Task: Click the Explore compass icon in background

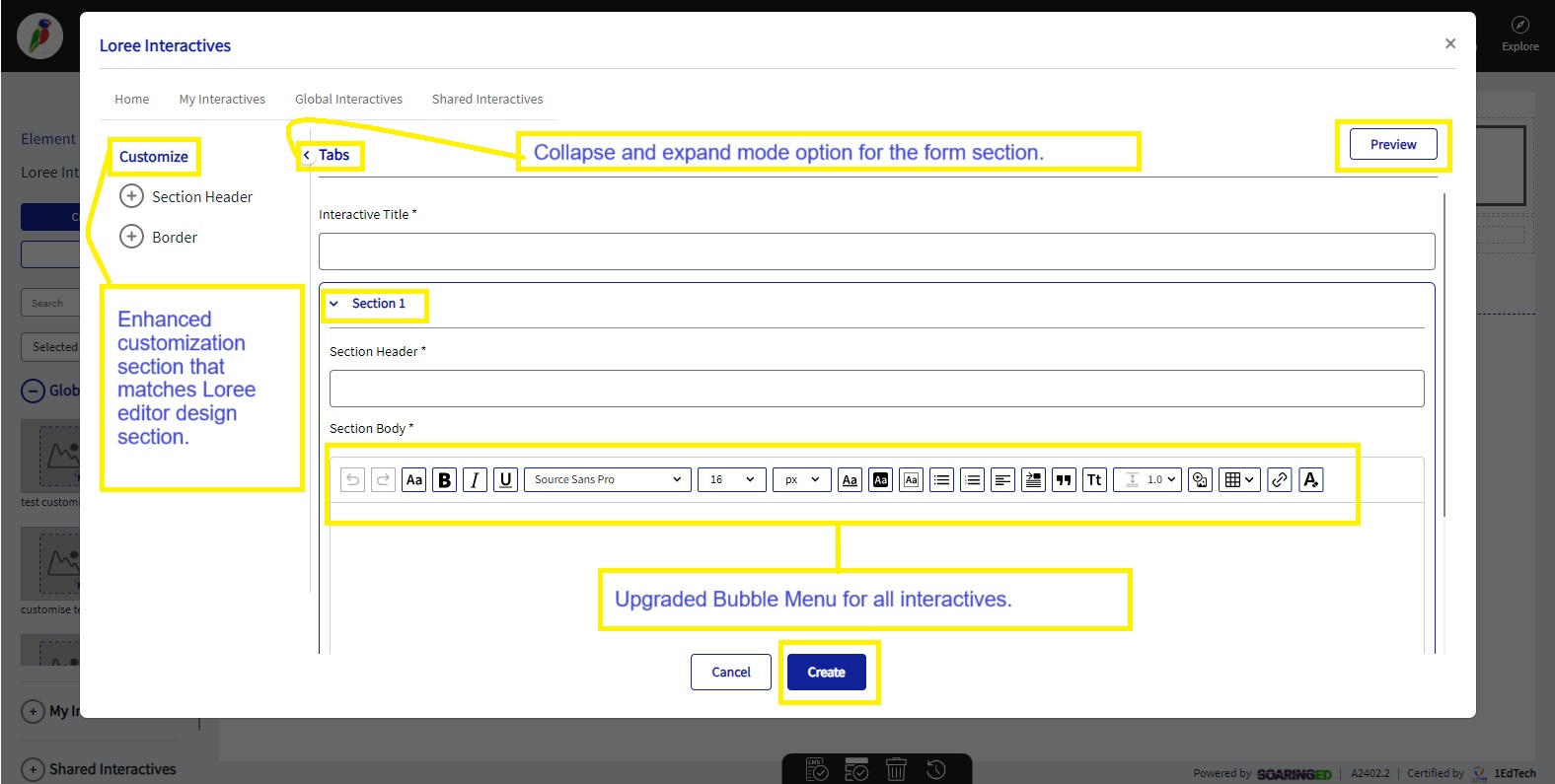Action: pyautogui.click(x=1520, y=25)
